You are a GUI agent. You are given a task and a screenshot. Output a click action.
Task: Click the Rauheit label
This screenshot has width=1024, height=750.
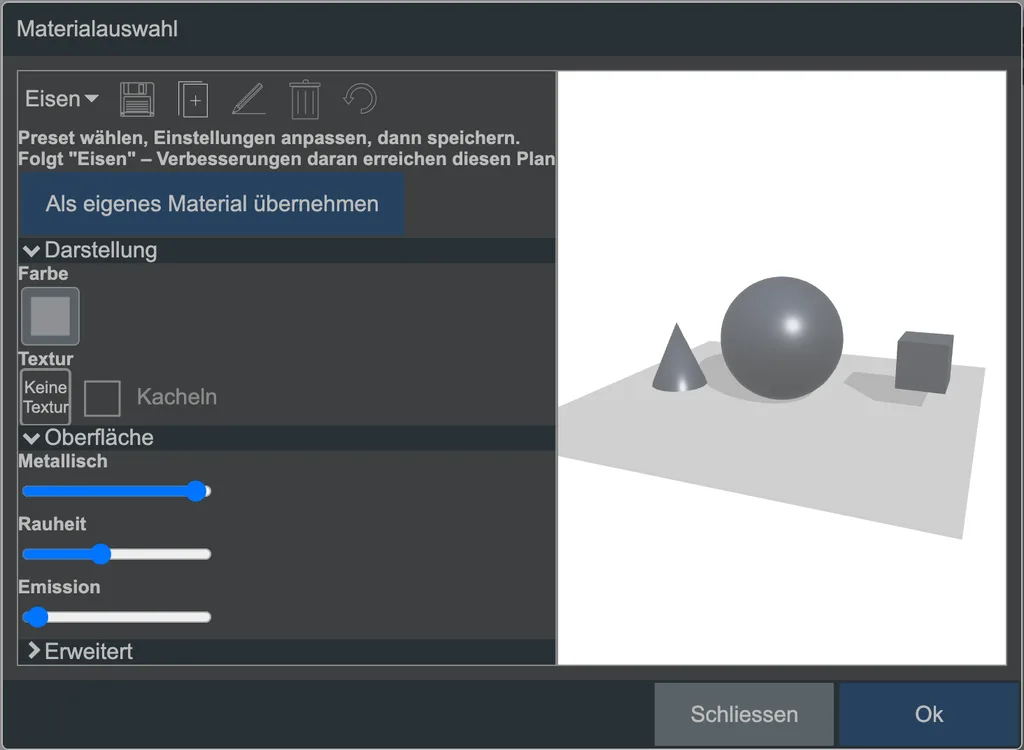point(52,524)
